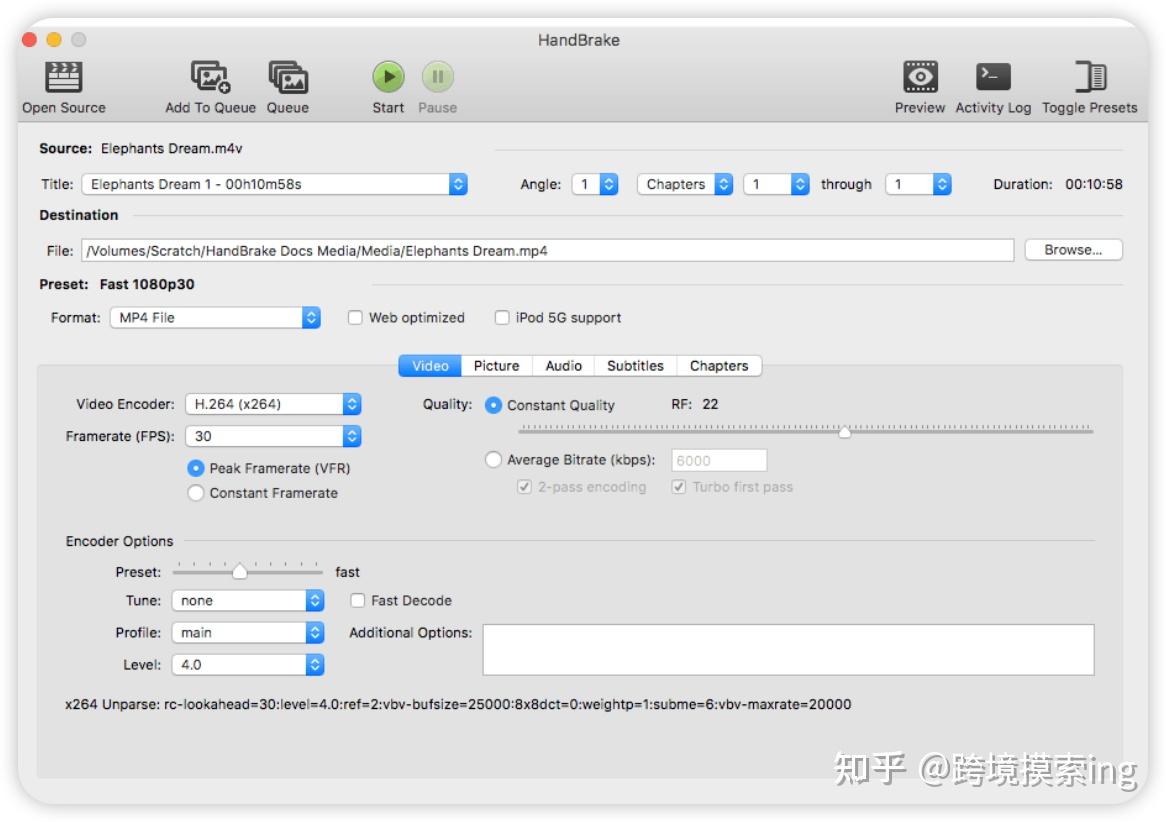The height and width of the screenshot is (822, 1166).
Task: Click the source name Elephants Dream.m4v
Action: click(x=172, y=148)
